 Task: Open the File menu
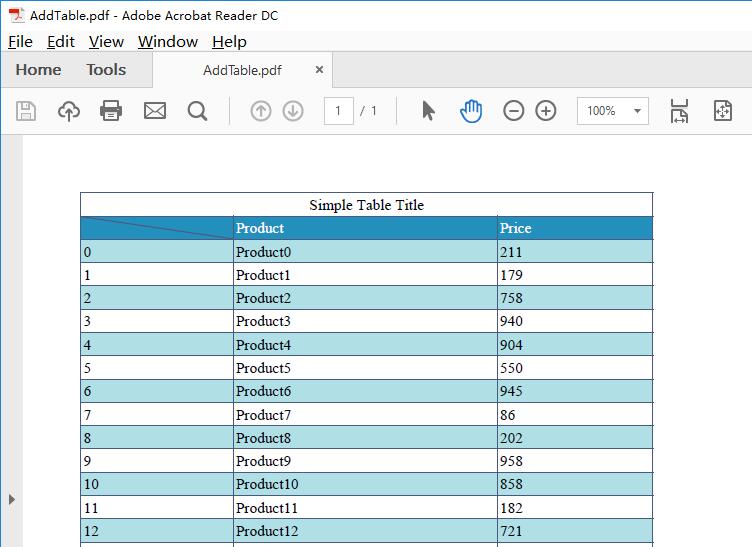click(20, 41)
